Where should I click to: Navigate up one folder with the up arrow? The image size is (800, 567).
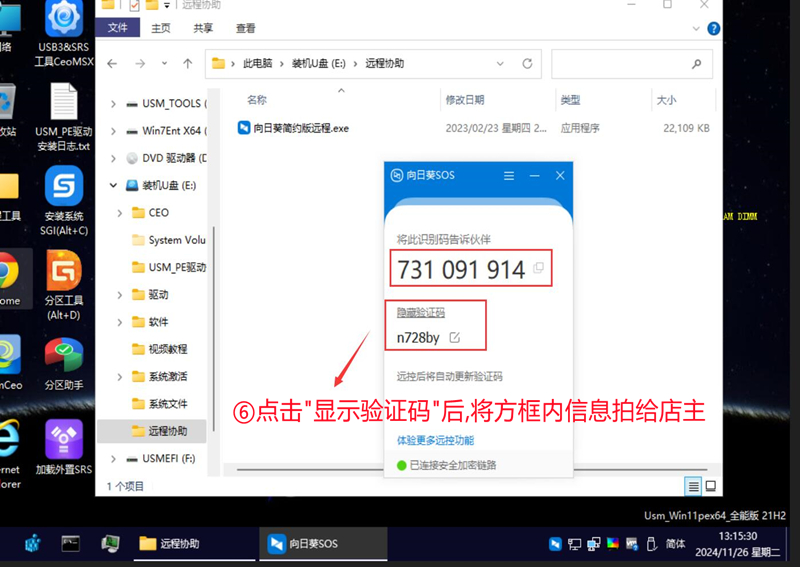point(188,64)
